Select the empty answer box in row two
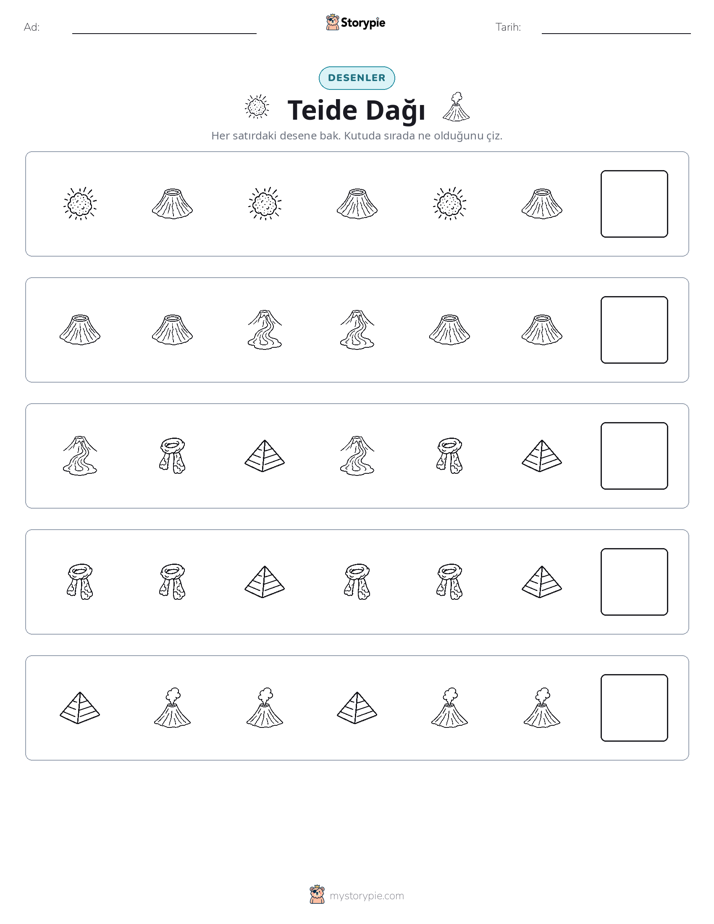Viewport: 714px width, 924px height. 634,330
